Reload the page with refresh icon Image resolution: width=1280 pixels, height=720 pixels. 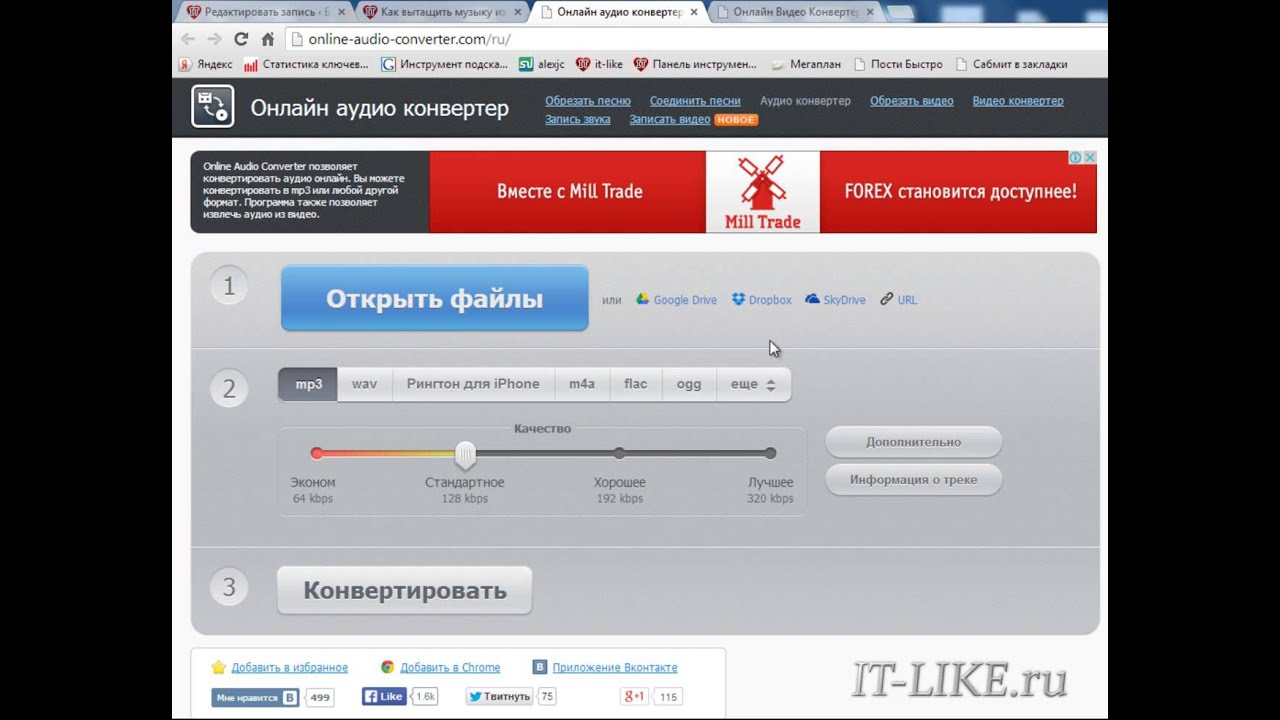coord(241,39)
